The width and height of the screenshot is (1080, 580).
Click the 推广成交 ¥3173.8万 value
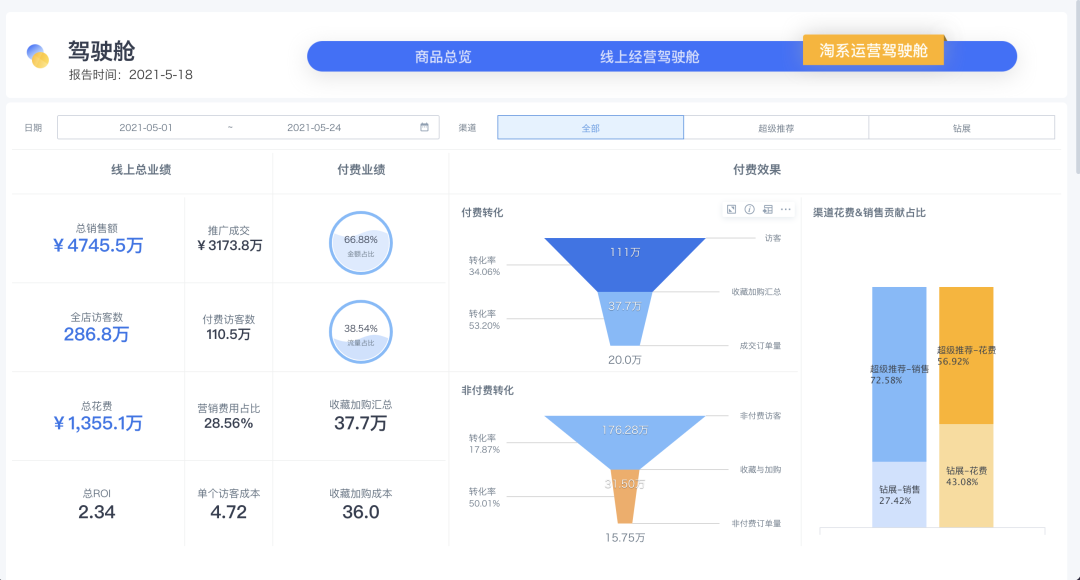229,245
